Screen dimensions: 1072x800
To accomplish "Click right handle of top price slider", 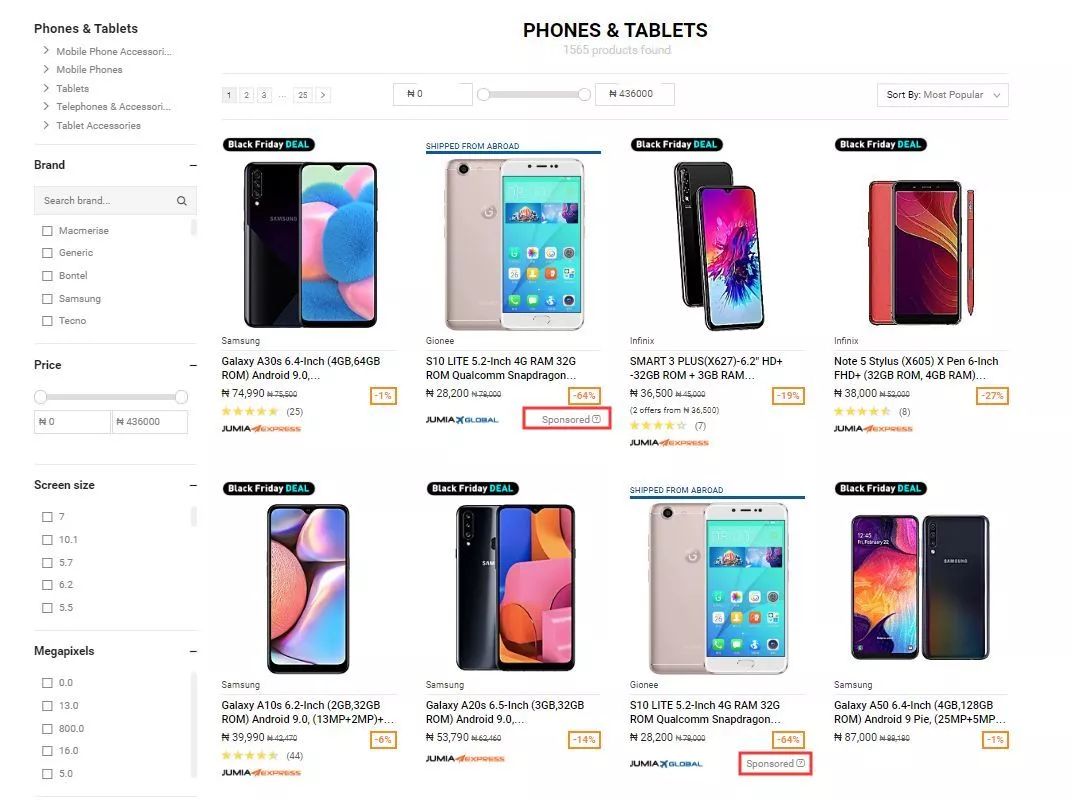I will 585,94.
